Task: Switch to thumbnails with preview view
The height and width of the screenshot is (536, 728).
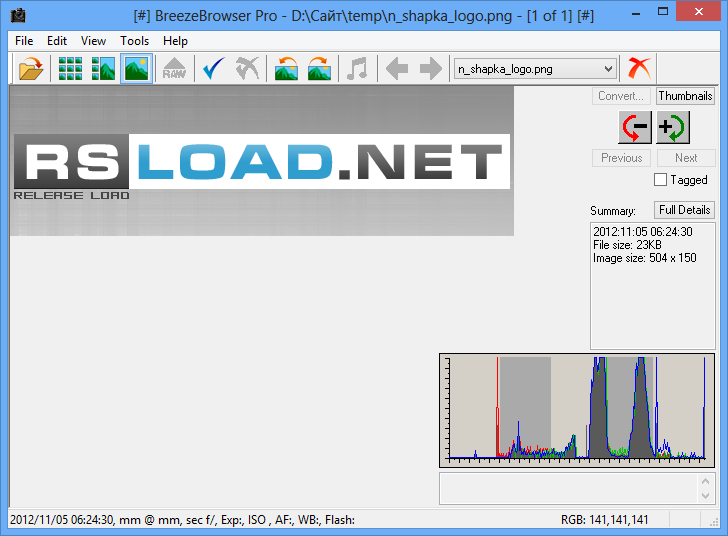Action: point(103,69)
